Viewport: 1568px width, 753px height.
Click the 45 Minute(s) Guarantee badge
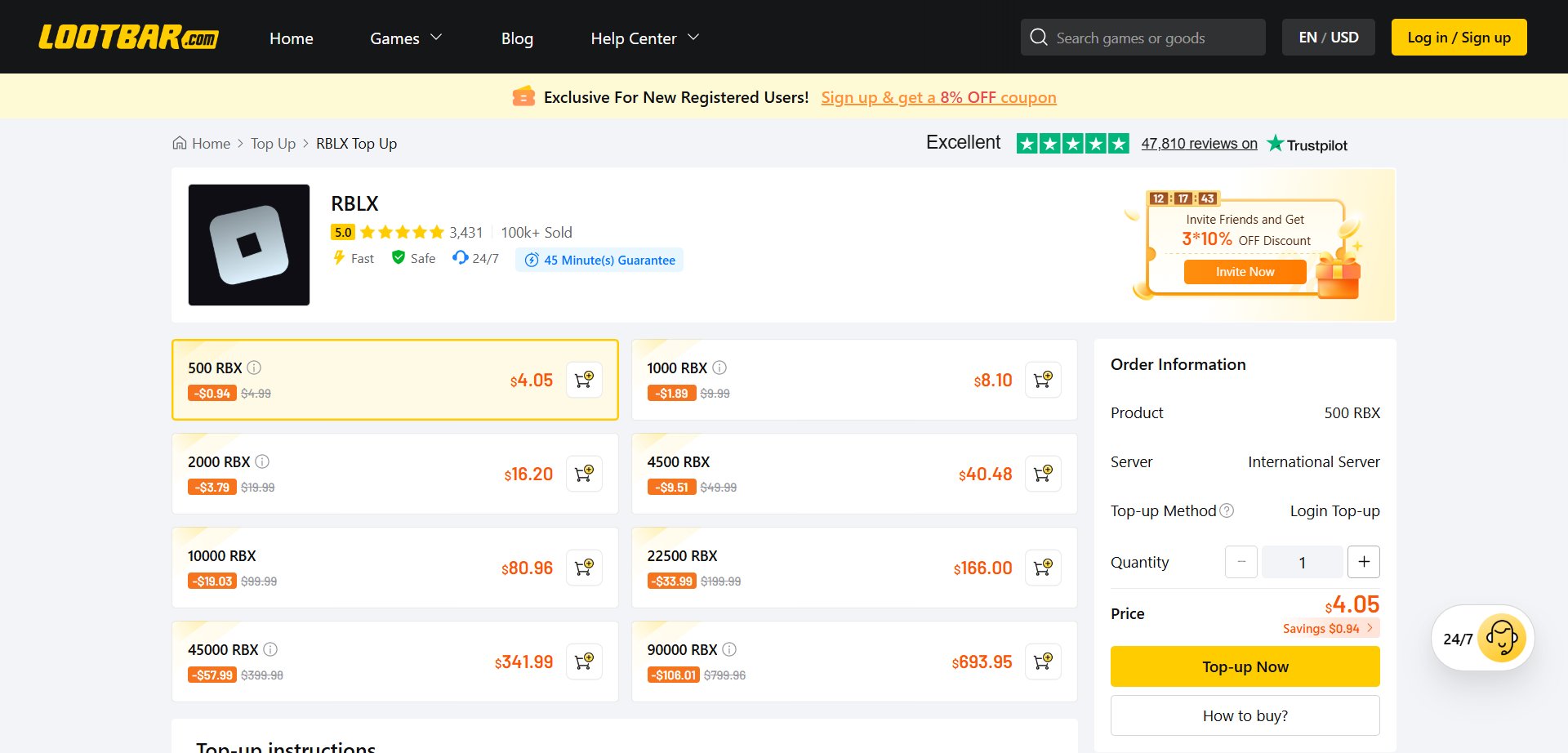pos(599,260)
